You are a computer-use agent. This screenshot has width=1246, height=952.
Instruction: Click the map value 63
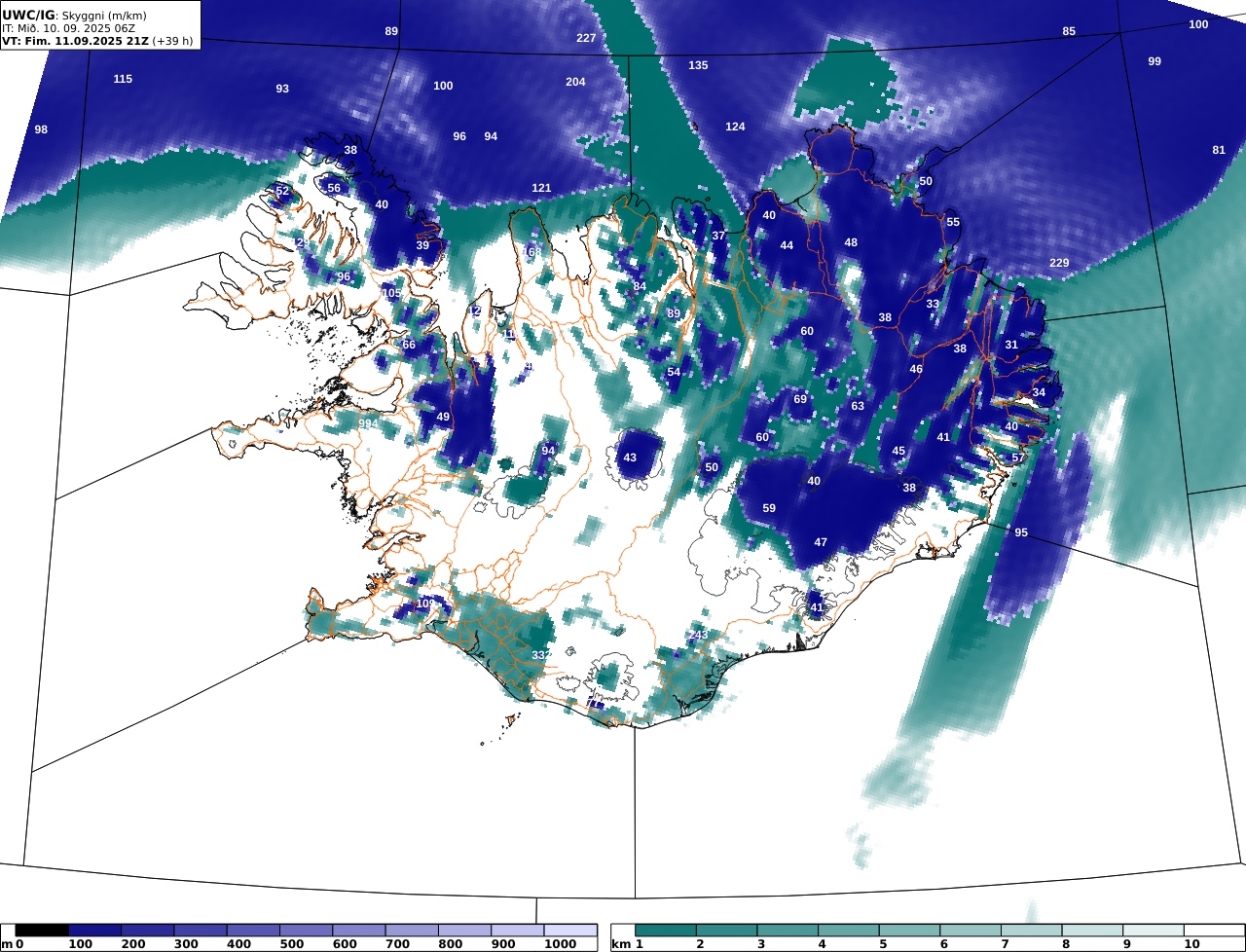tap(858, 406)
